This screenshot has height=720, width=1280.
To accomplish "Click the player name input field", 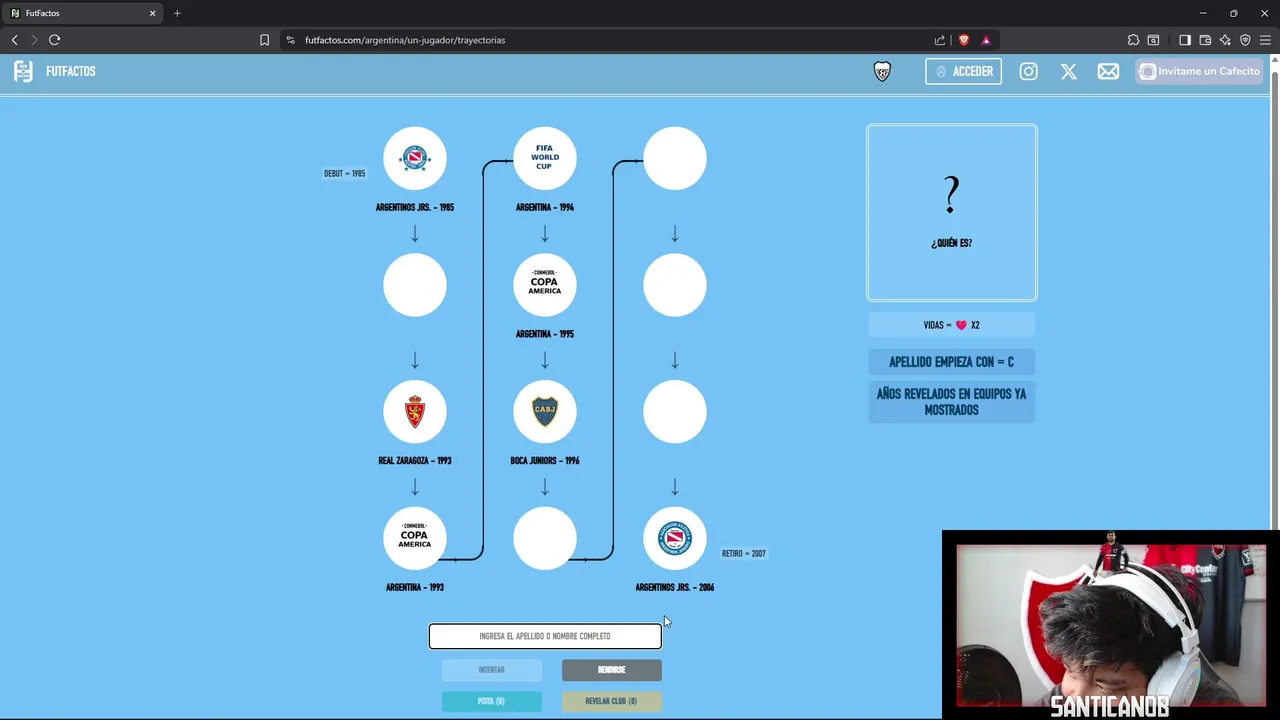I will [545, 636].
